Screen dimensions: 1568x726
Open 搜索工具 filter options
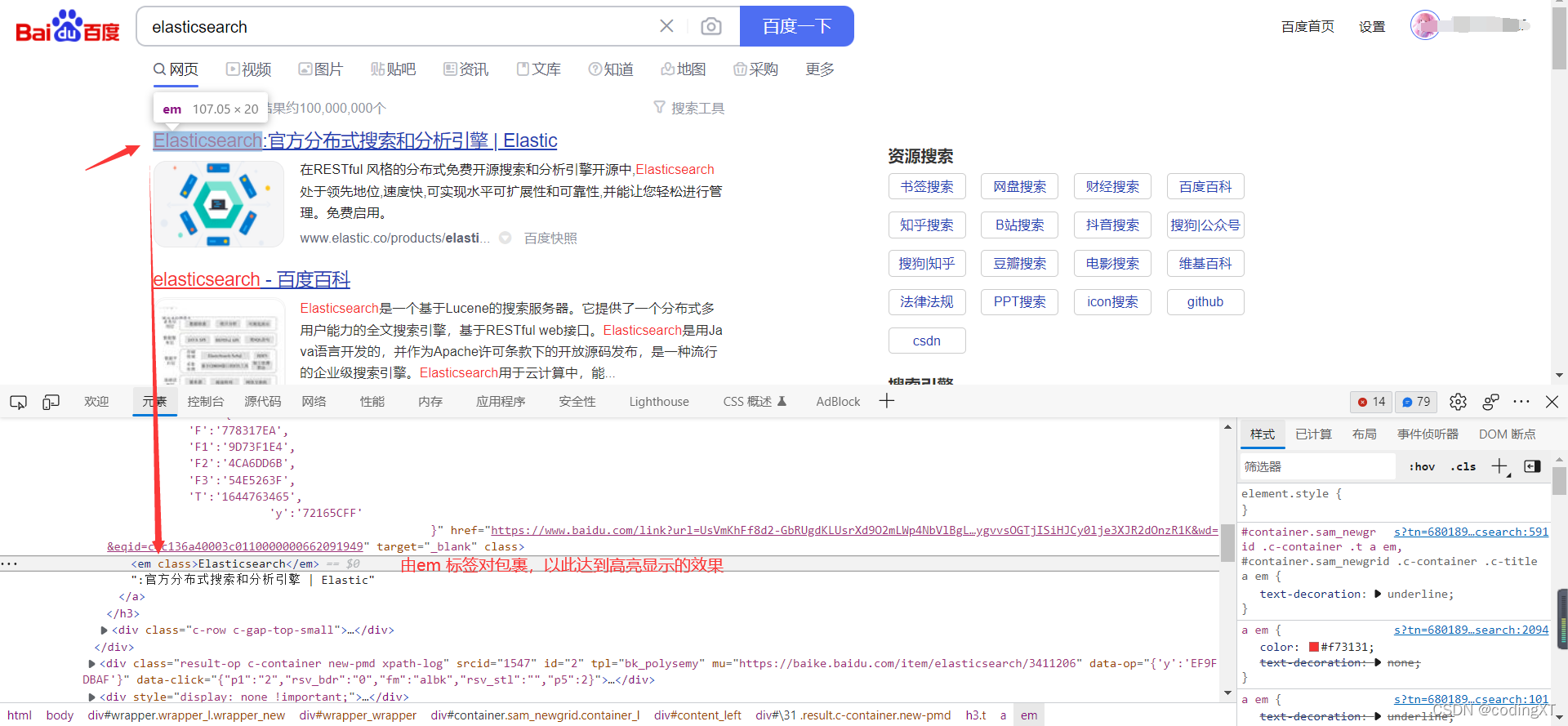tap(689, 108)
